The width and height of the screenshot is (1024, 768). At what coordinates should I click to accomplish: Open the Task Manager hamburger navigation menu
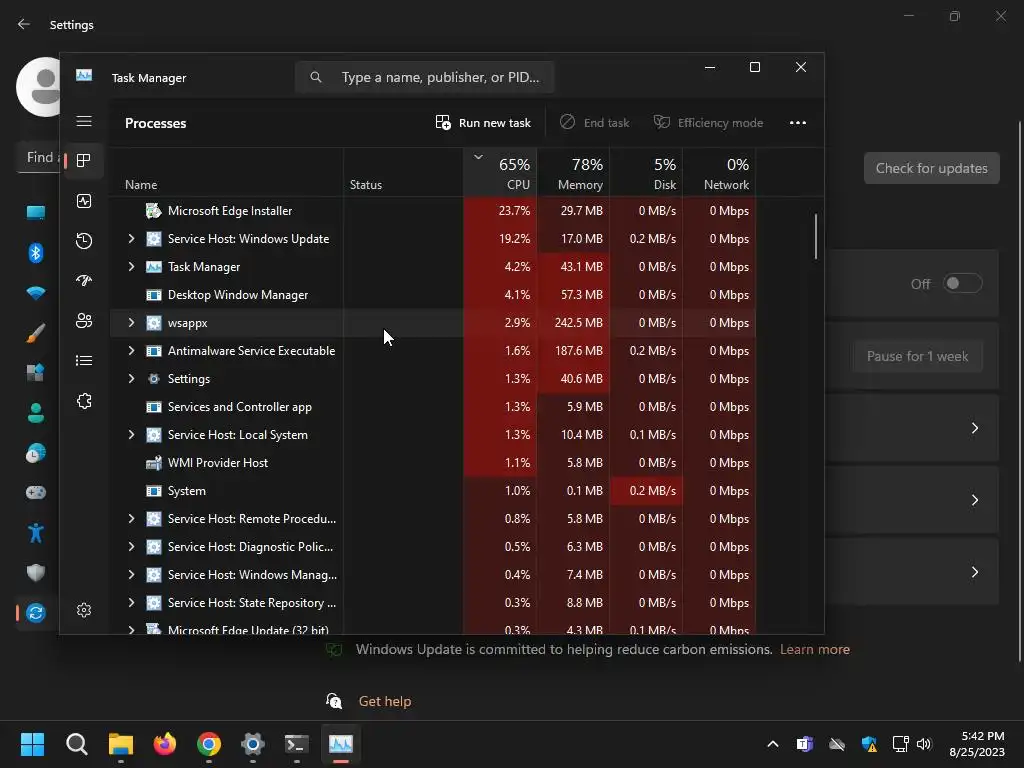84,121
